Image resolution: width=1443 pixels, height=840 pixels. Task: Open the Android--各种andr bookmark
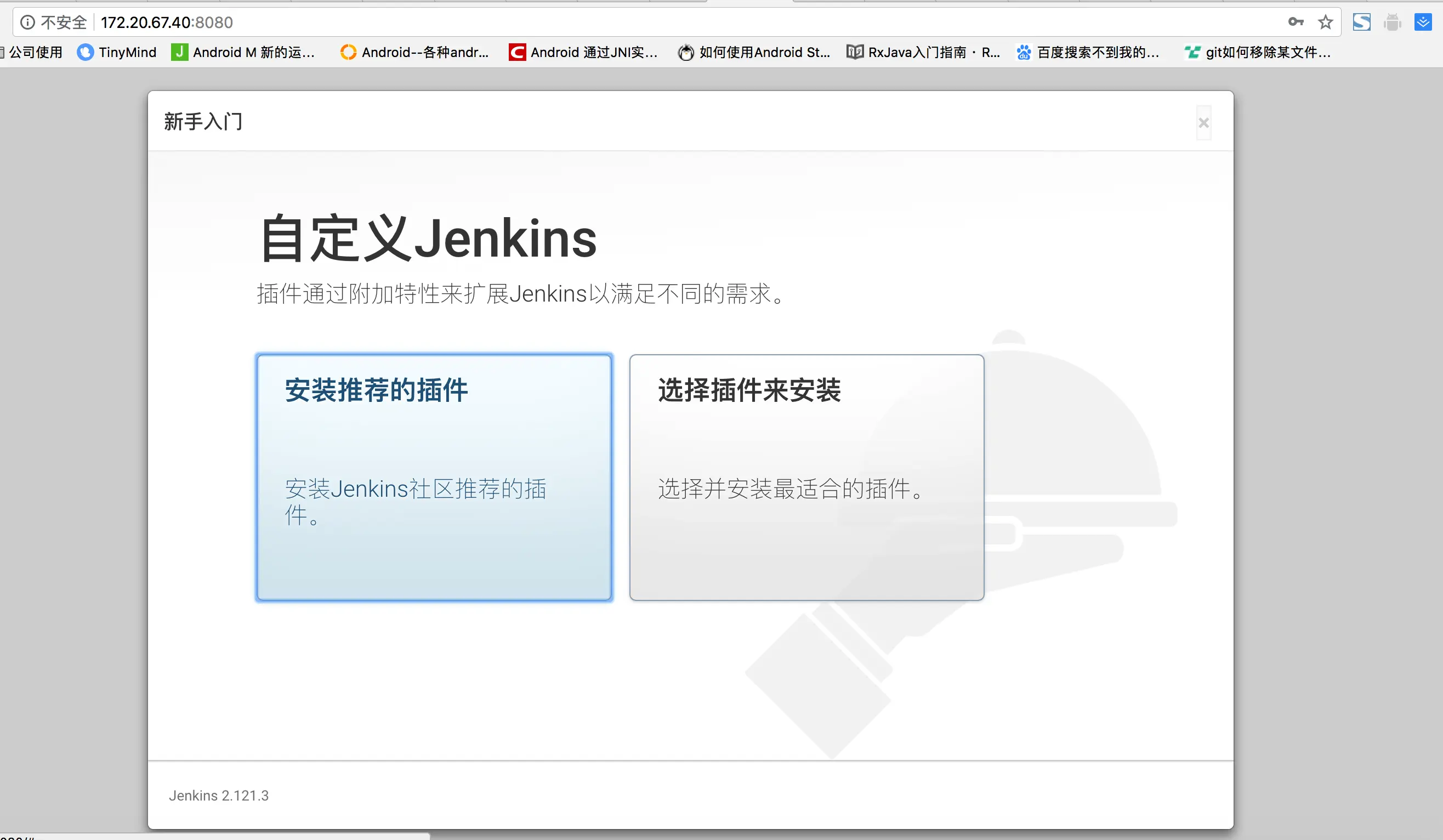(414, 52)
